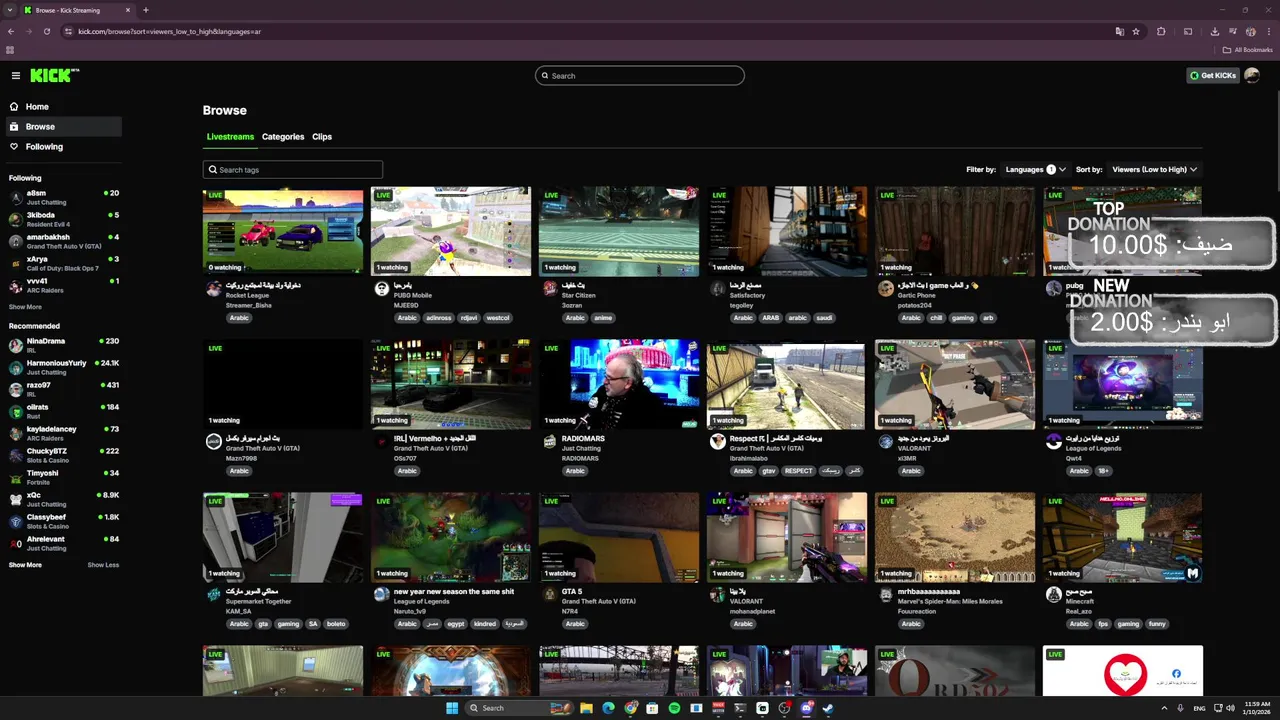Screen dimensions: 1280x720
Task: Open 'new year new season the same shit' stream
Action: point(454,592)
